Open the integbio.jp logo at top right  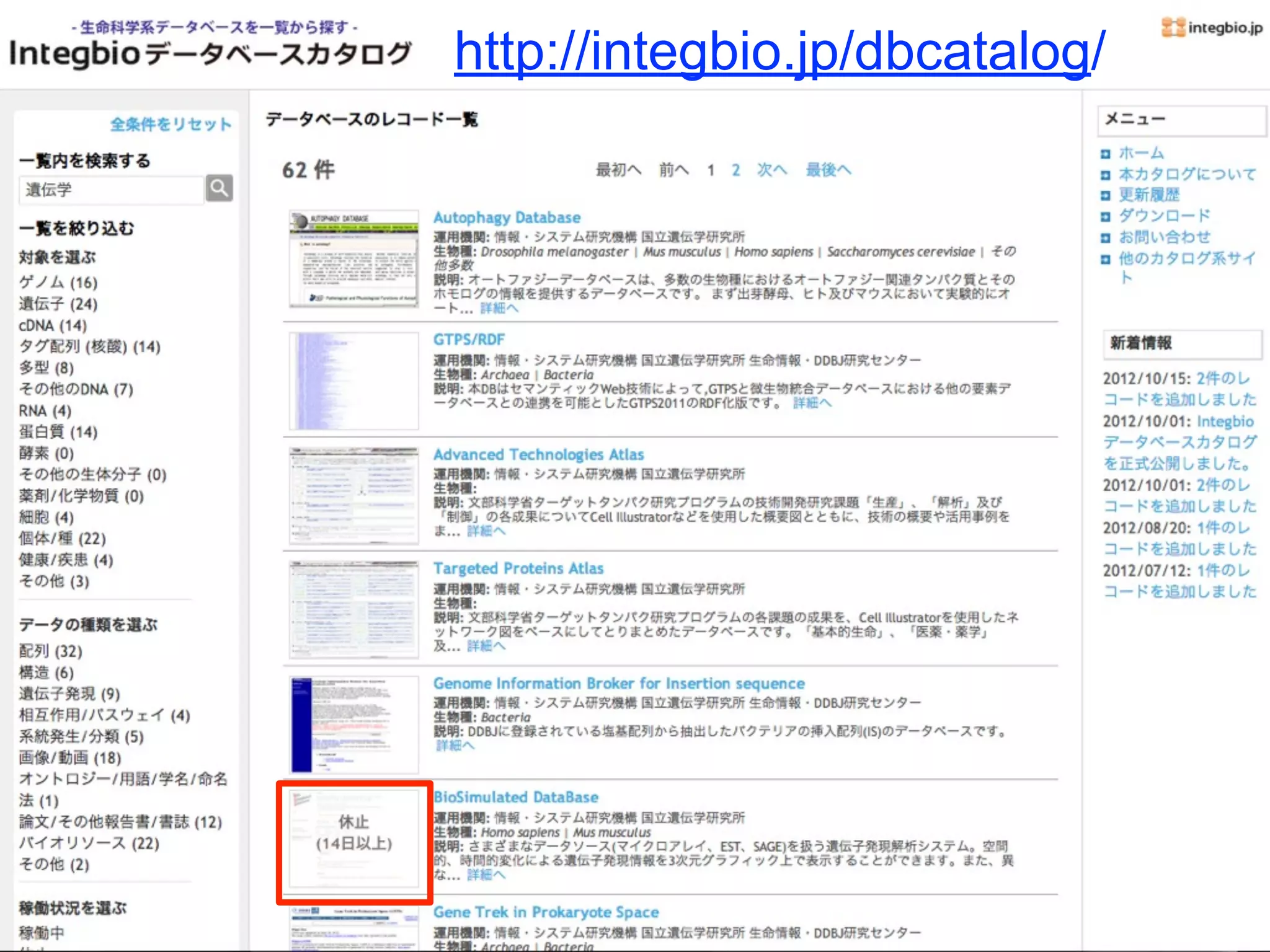1212,27
